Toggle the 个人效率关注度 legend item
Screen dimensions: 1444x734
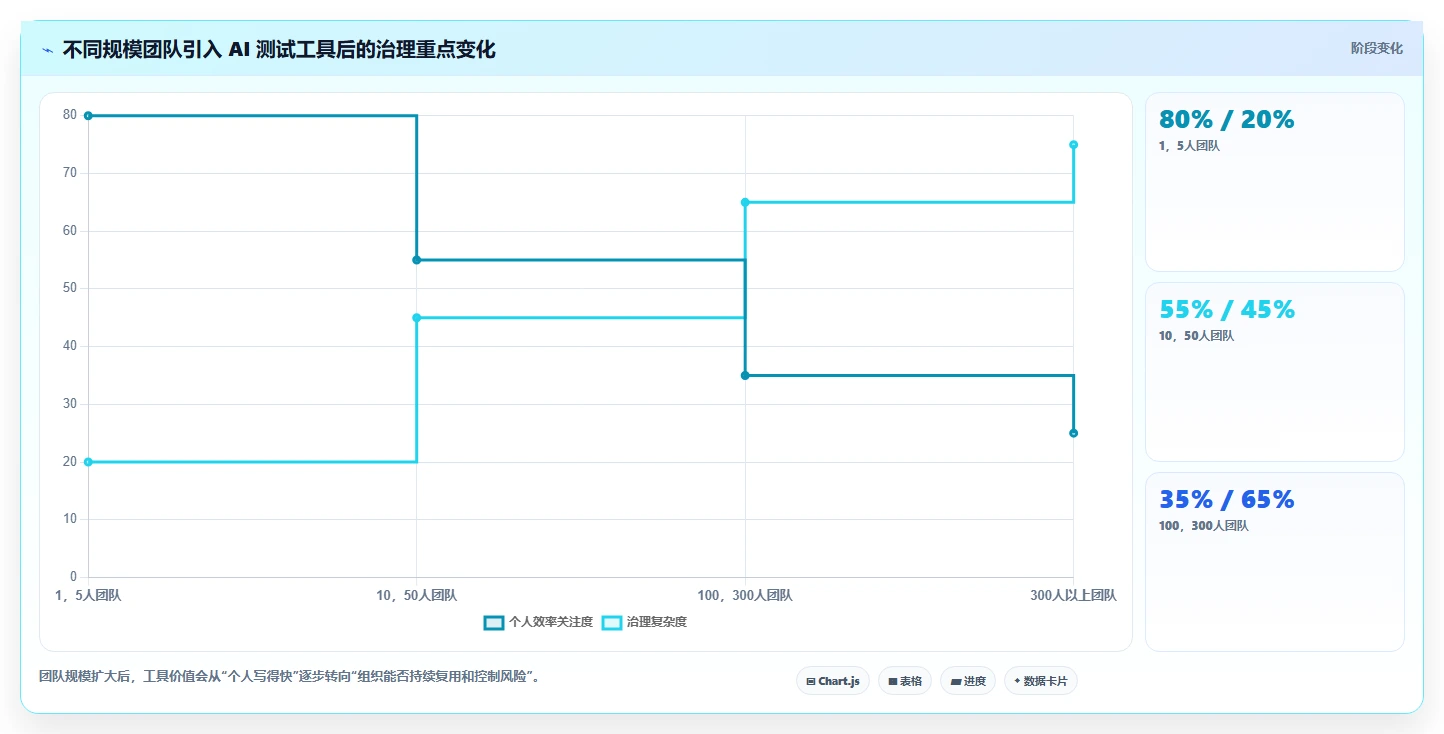pos(538,622)
